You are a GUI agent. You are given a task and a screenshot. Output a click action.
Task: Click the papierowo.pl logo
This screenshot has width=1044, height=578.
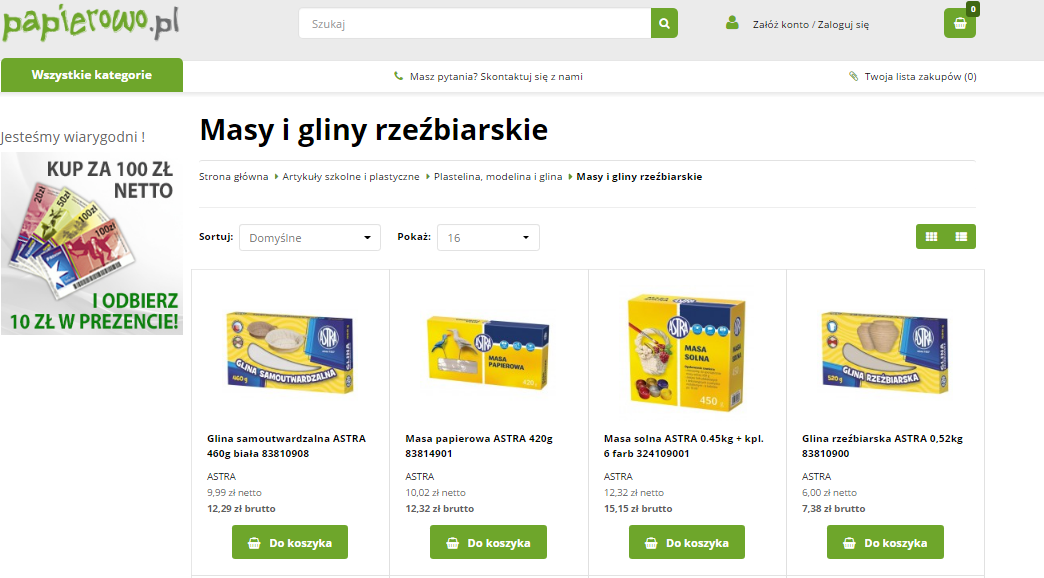tap(91, 24)
